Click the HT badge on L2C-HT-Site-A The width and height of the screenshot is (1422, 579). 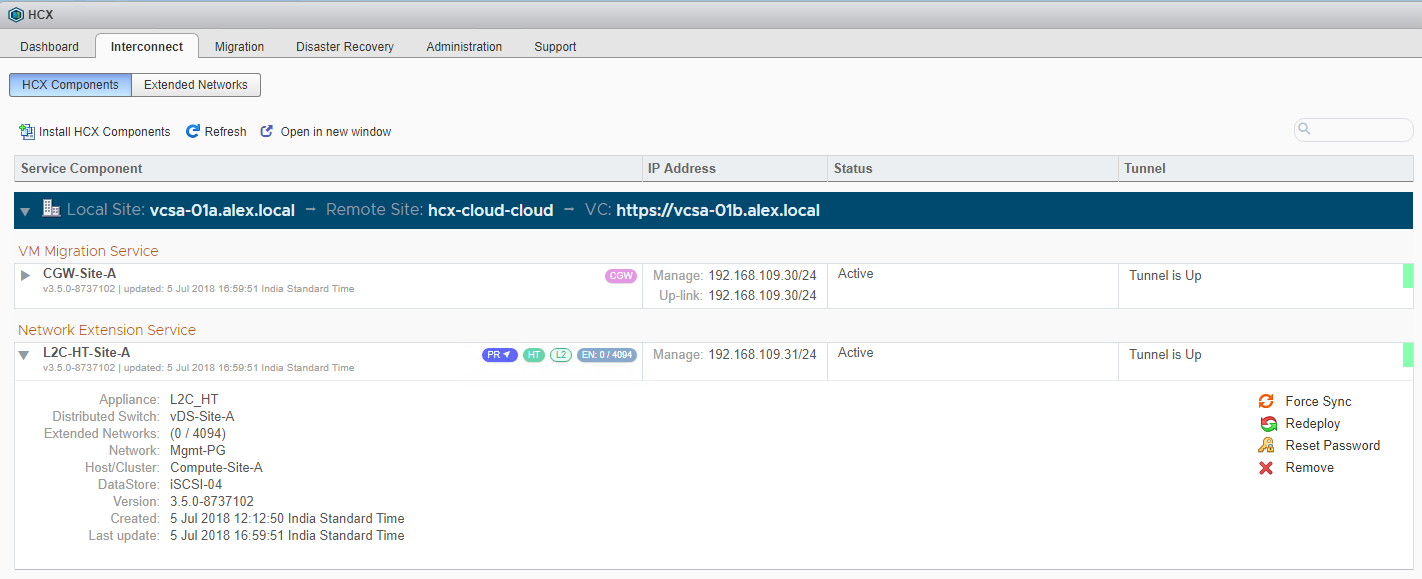tap(534, 355)
